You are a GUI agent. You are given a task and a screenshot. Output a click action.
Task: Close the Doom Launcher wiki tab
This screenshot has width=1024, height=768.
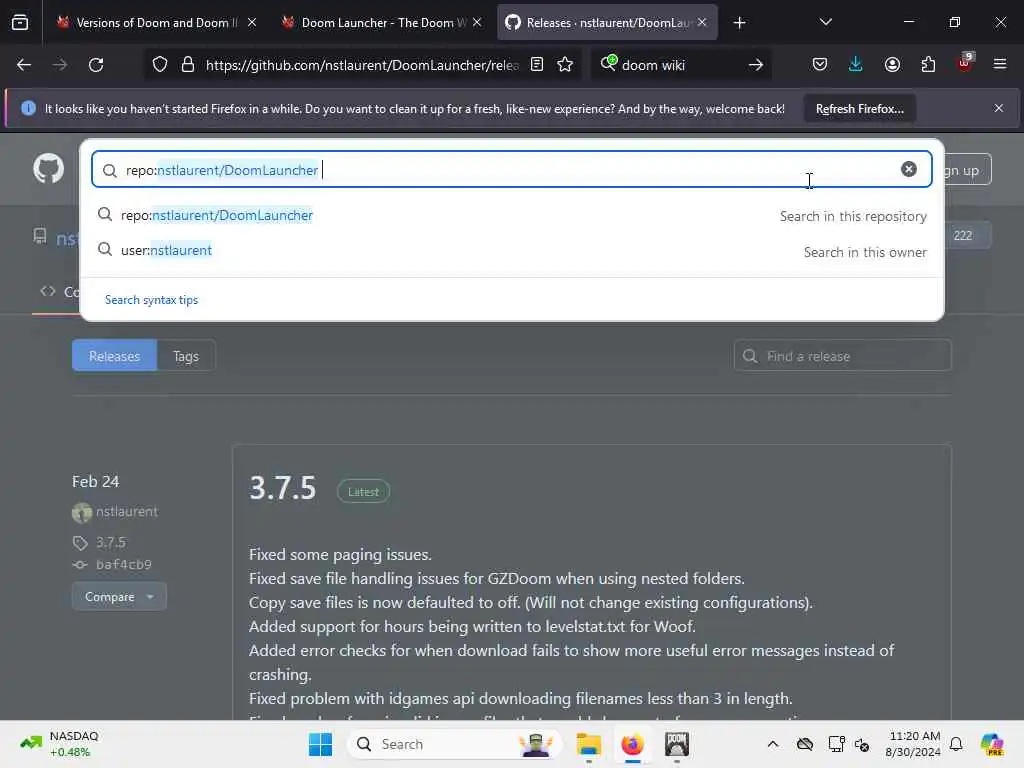(x=477, y=22)
